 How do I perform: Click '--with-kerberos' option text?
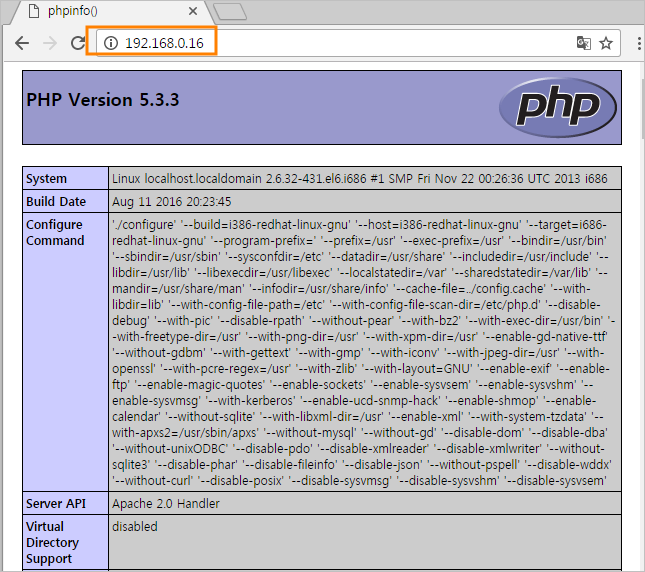[251, 401]
